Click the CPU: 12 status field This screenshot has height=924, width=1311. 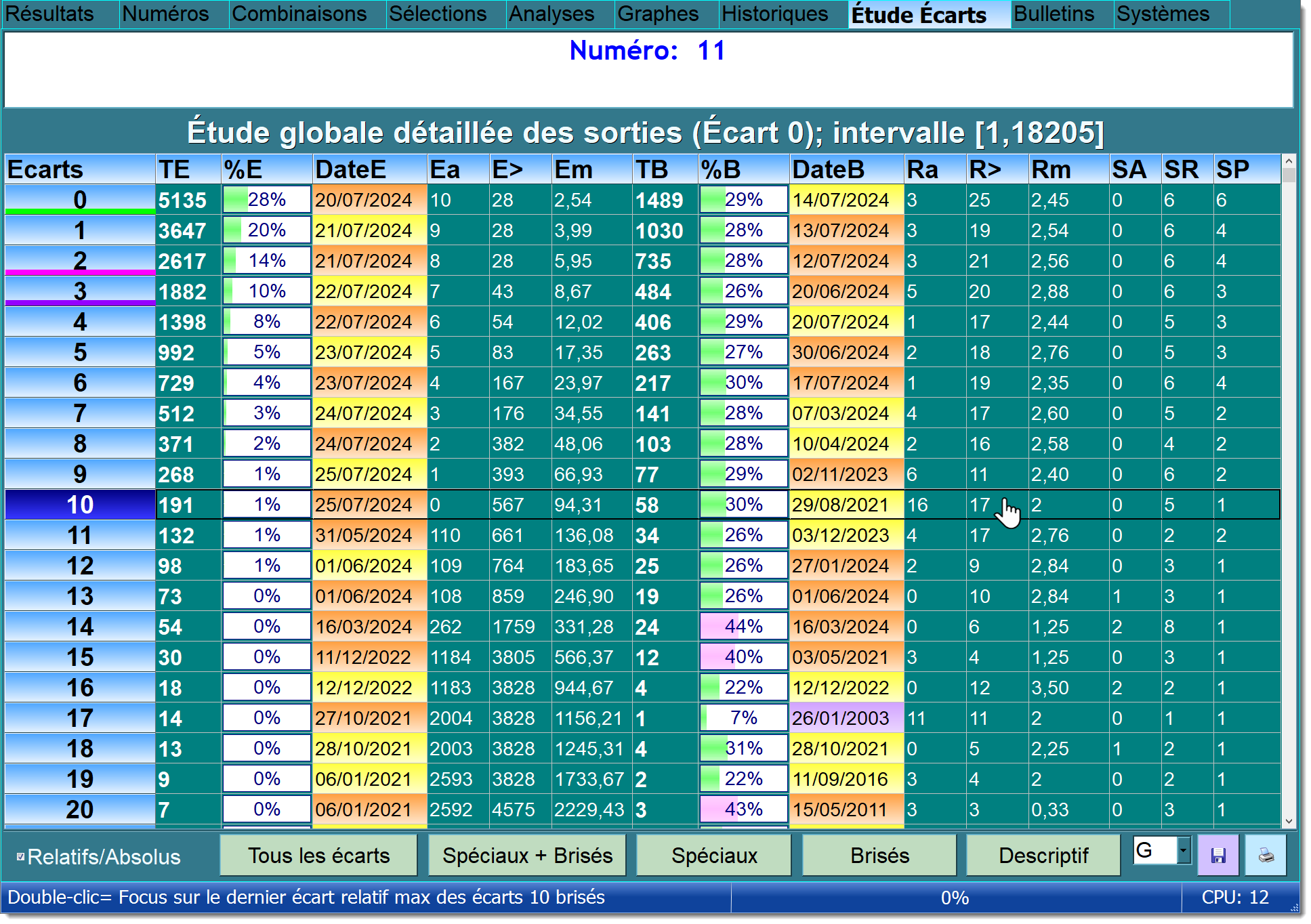tap(1235, 898)
